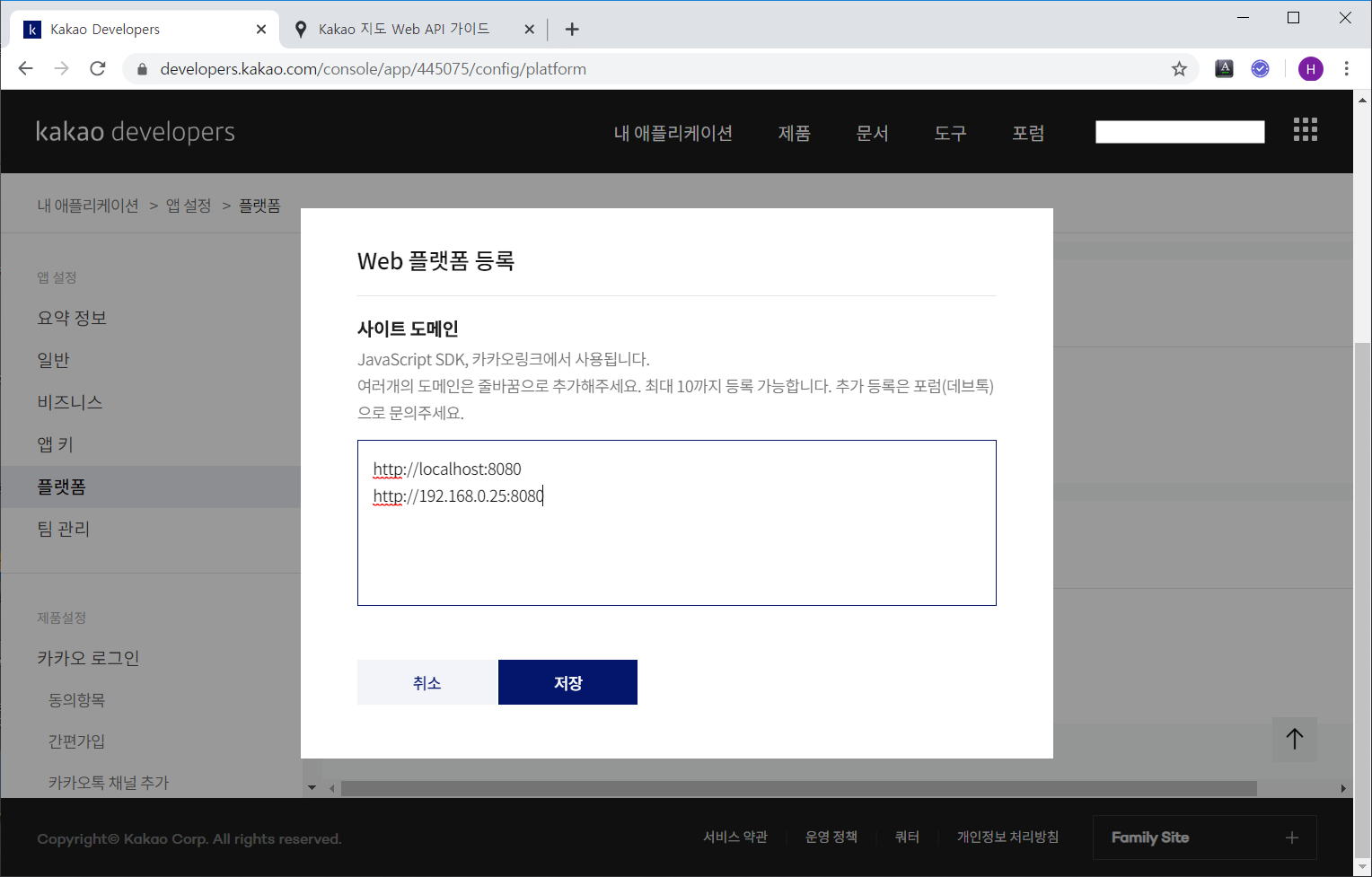Open 개인정보 처리방침 footer link
1372x877 pixels.
(1008, 837)
